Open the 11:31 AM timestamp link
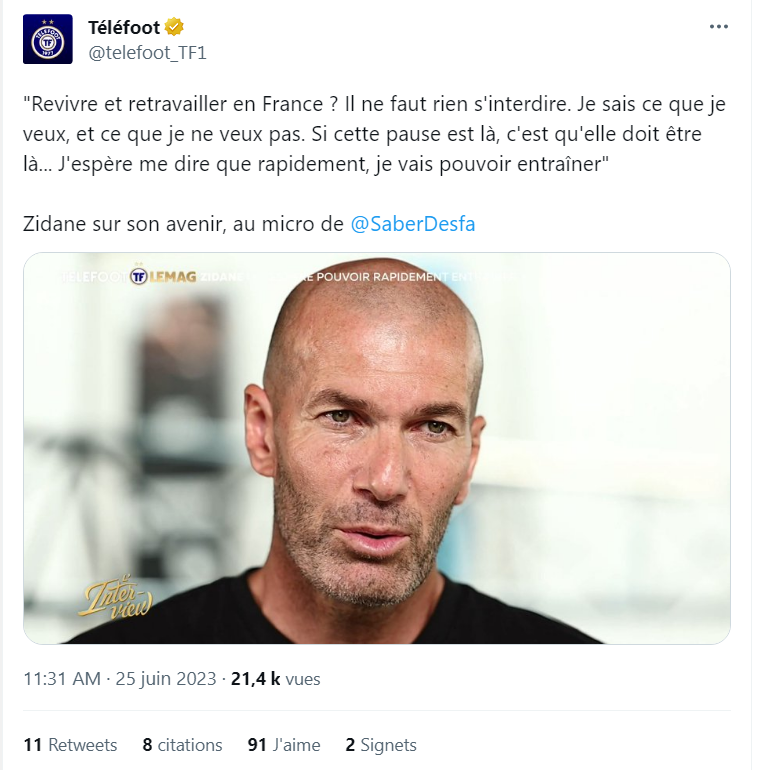The height and width of the screenshot is (770, 772). [x=62, y=679]
